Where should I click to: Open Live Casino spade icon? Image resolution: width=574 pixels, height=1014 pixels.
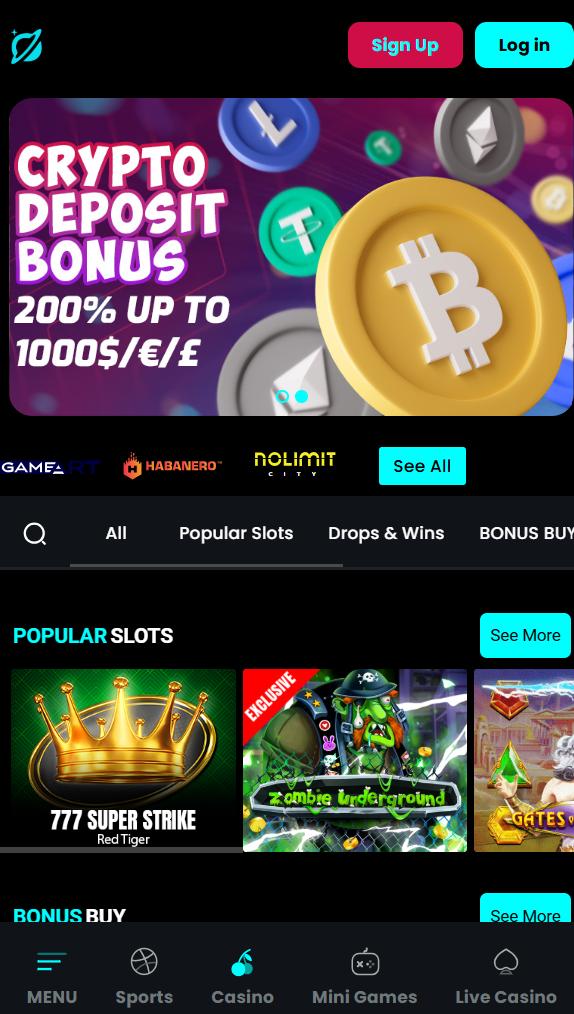(x=505, y=962)
